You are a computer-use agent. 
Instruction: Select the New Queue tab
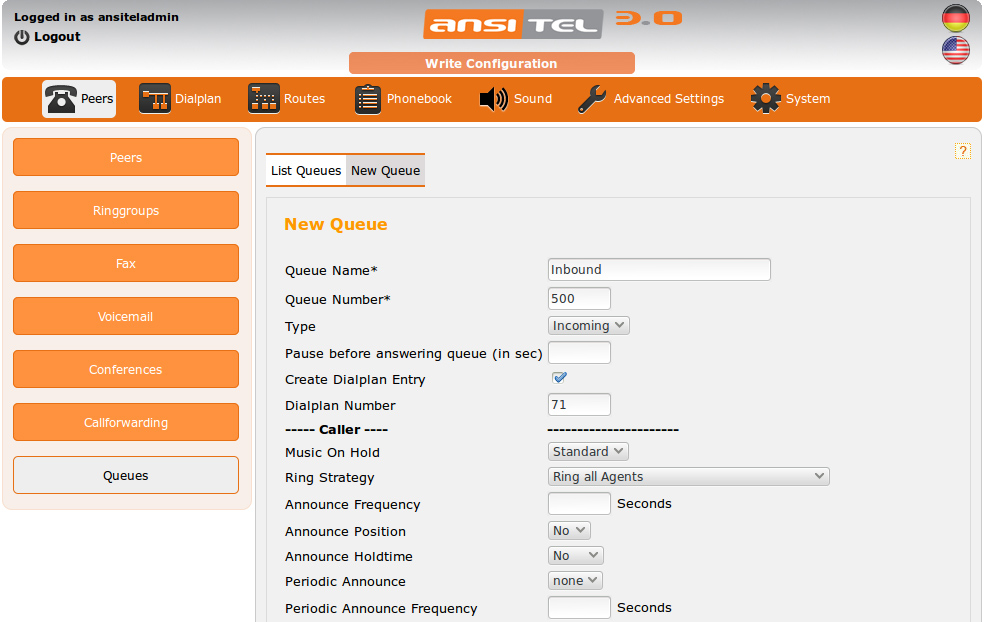(x=385, y=171)
